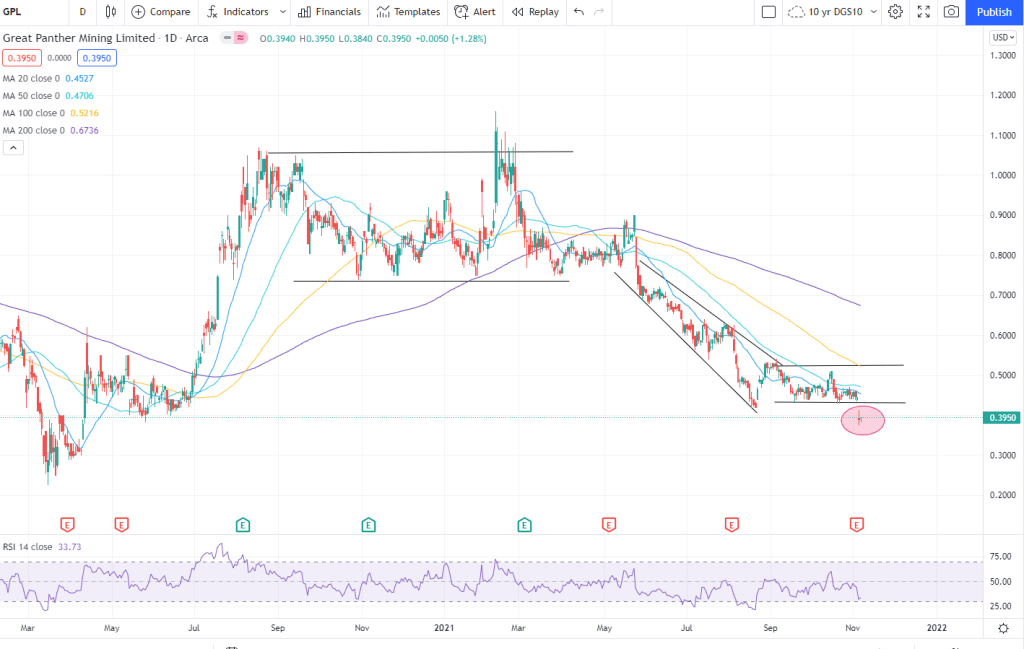Take a chart snapshot with camera

(x=950, y=12)
